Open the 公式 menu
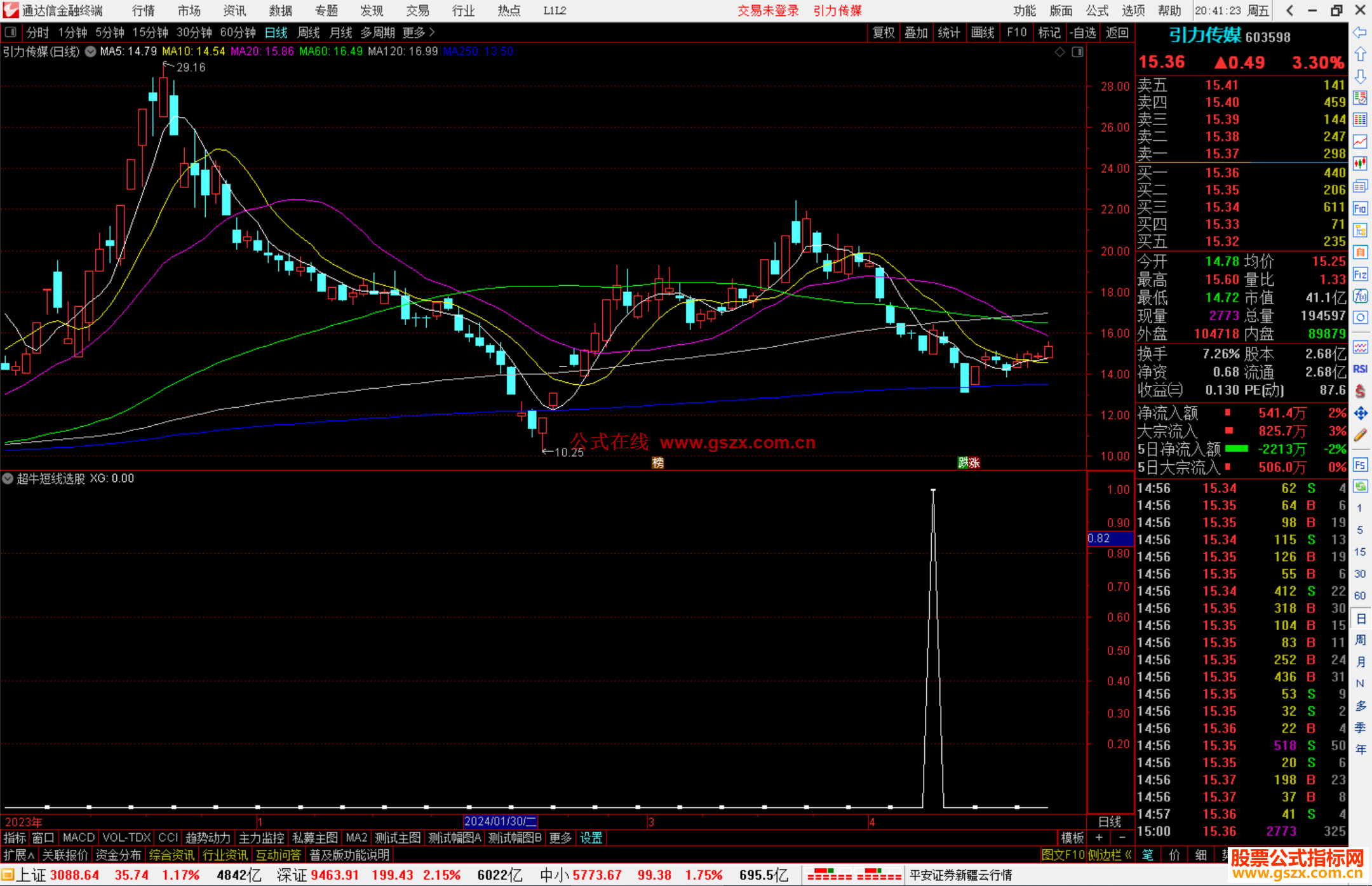Viewport: 1372px width, 886px height. tap(1097, 10)
